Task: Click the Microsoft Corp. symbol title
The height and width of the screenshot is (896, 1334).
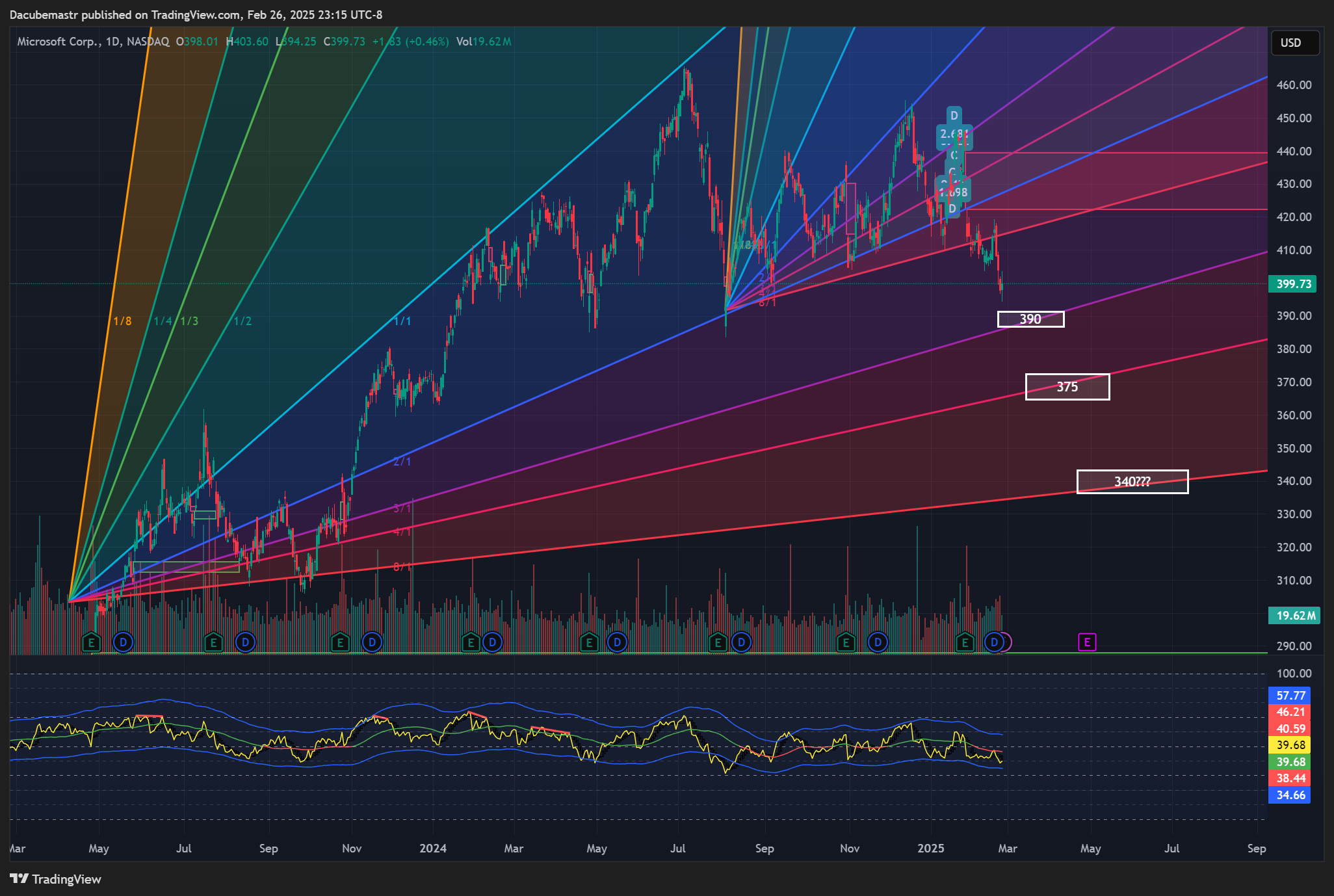Action: (59, 42)
